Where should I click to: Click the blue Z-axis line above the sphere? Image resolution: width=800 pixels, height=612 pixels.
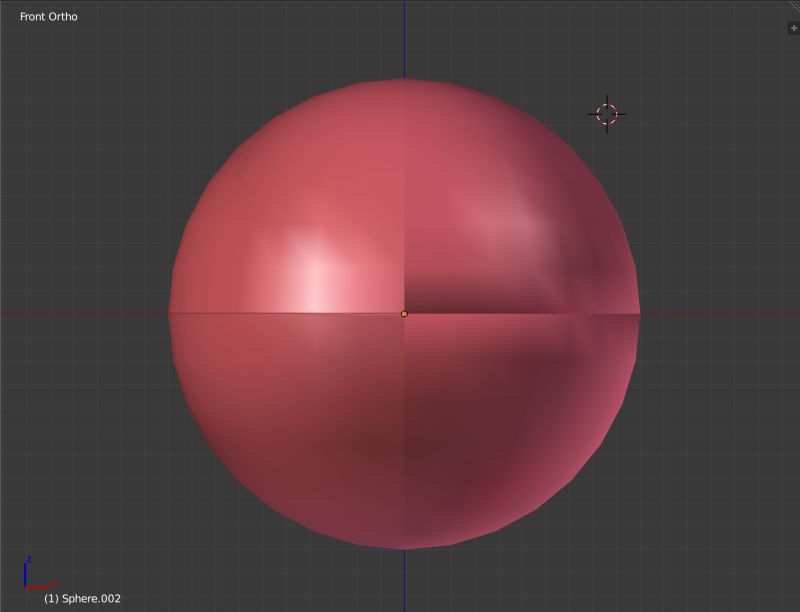(404, 40)
